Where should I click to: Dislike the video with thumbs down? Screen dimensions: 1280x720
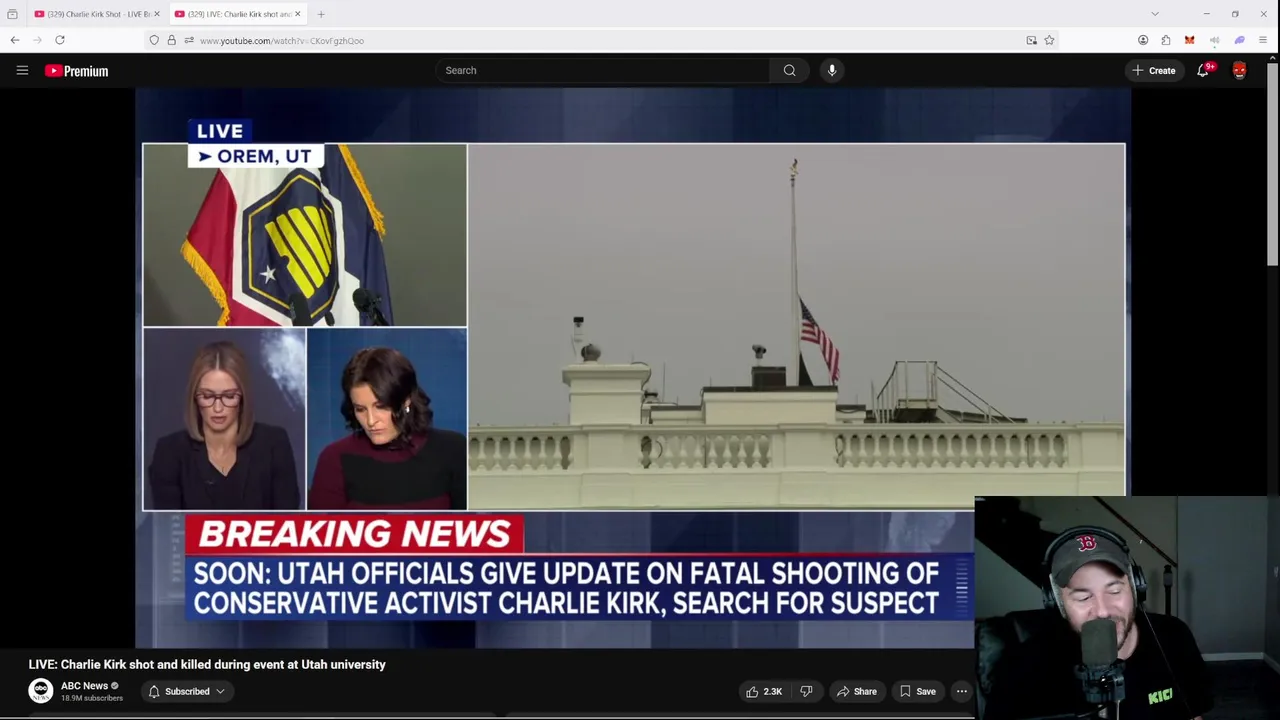[x=806, y=691]
